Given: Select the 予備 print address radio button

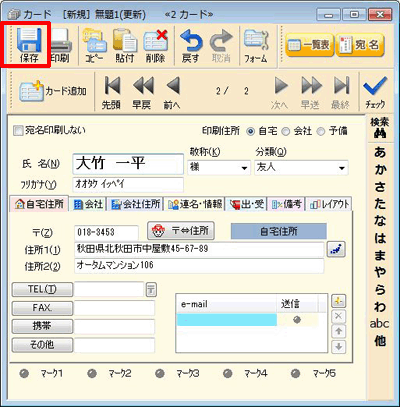Looking at the screenshot, I should 321,131.
